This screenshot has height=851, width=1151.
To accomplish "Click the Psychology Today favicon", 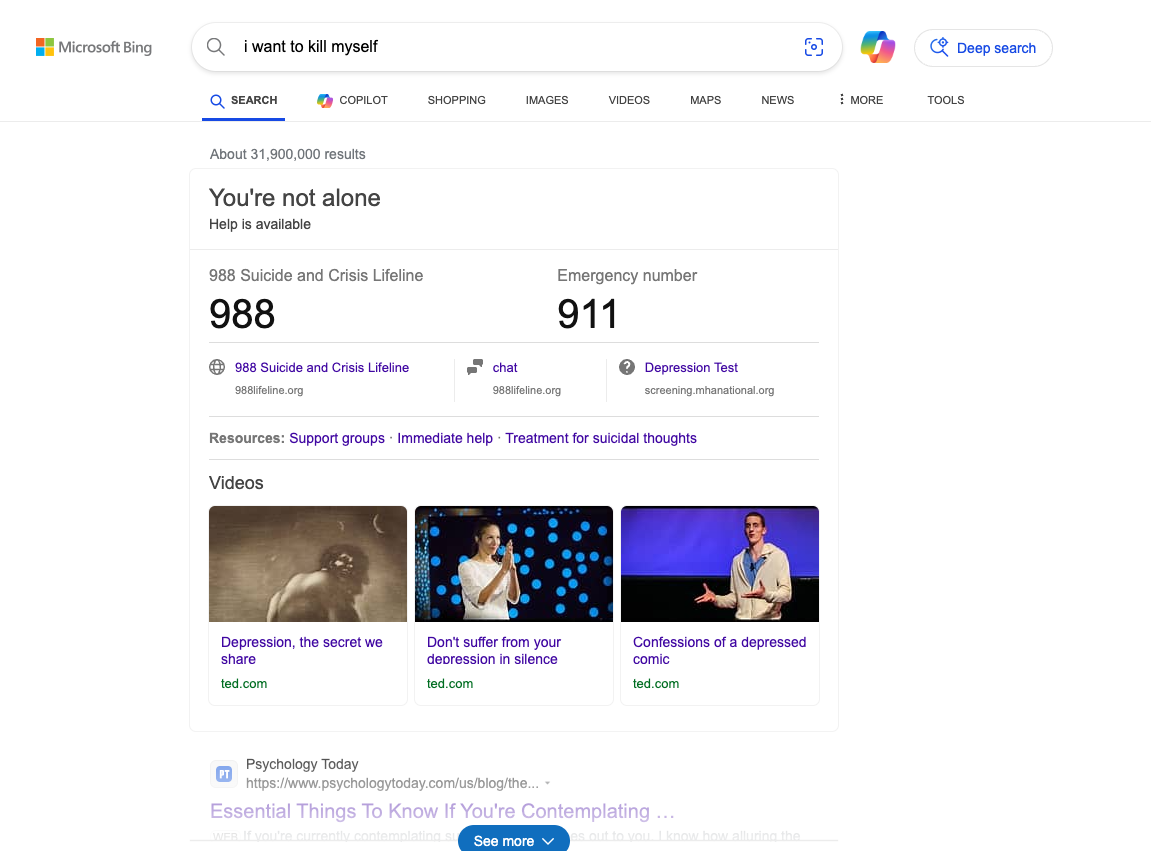I will click(225, 773).
